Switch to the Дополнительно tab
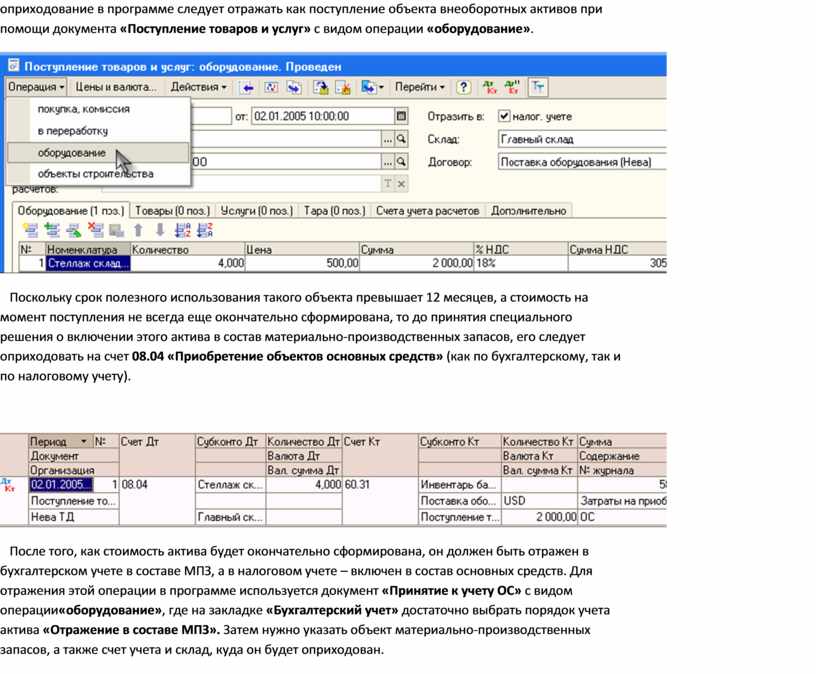This screenshot has height=674, width=816. coord(528,211)
